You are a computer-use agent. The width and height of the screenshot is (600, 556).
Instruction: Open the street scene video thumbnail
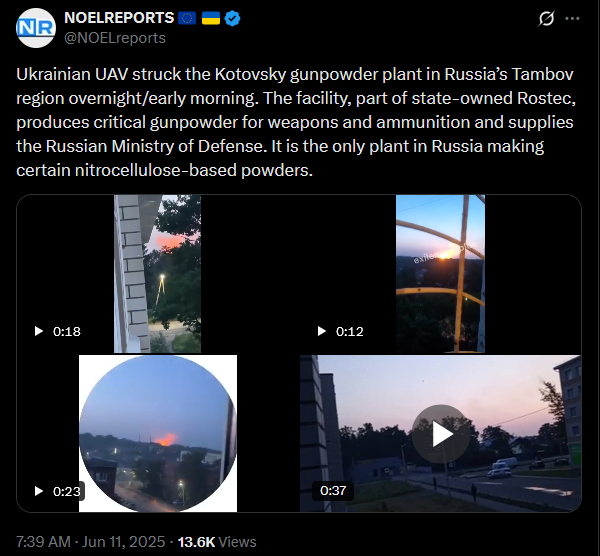coord(440,434)
